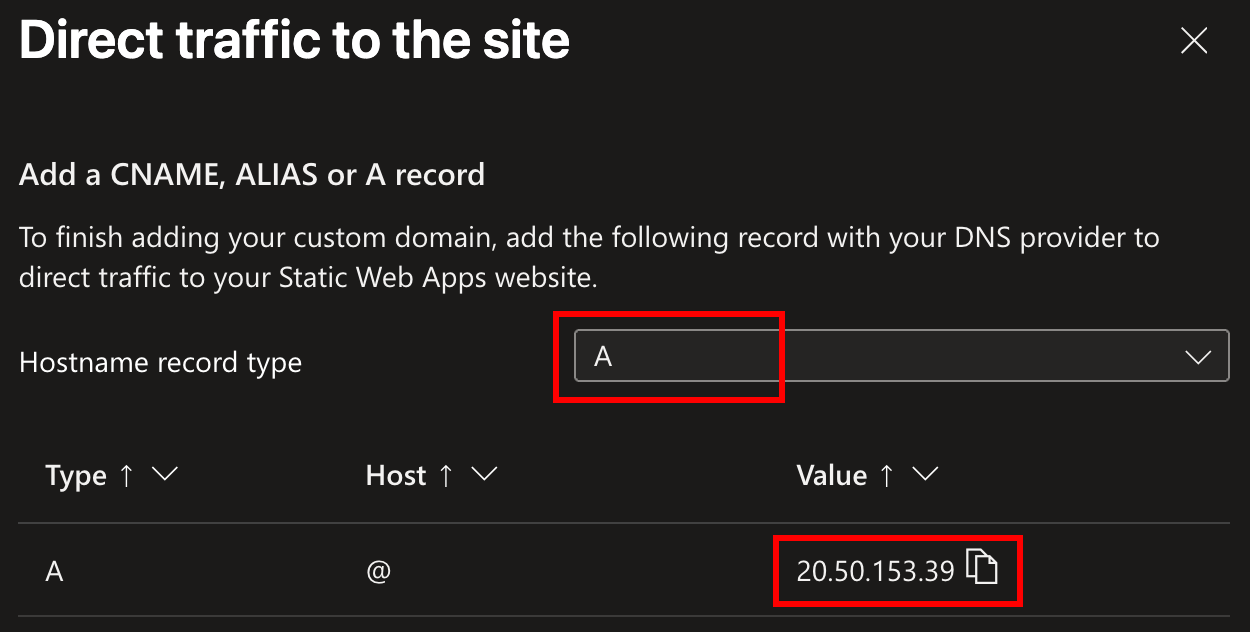Copy the 20.50.153.39 value to clipboard
The height and width of the screenshot is (632, 1250).
982,569
